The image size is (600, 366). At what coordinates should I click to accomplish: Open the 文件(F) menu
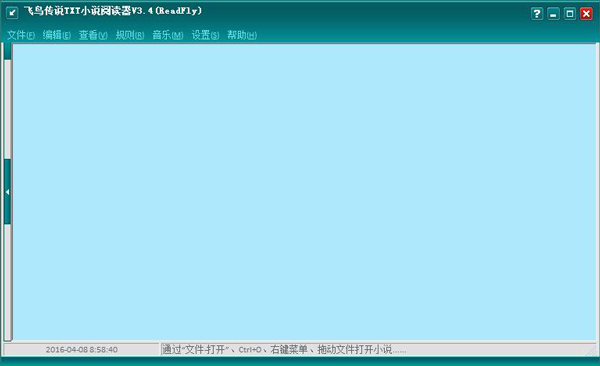point(21,35)
